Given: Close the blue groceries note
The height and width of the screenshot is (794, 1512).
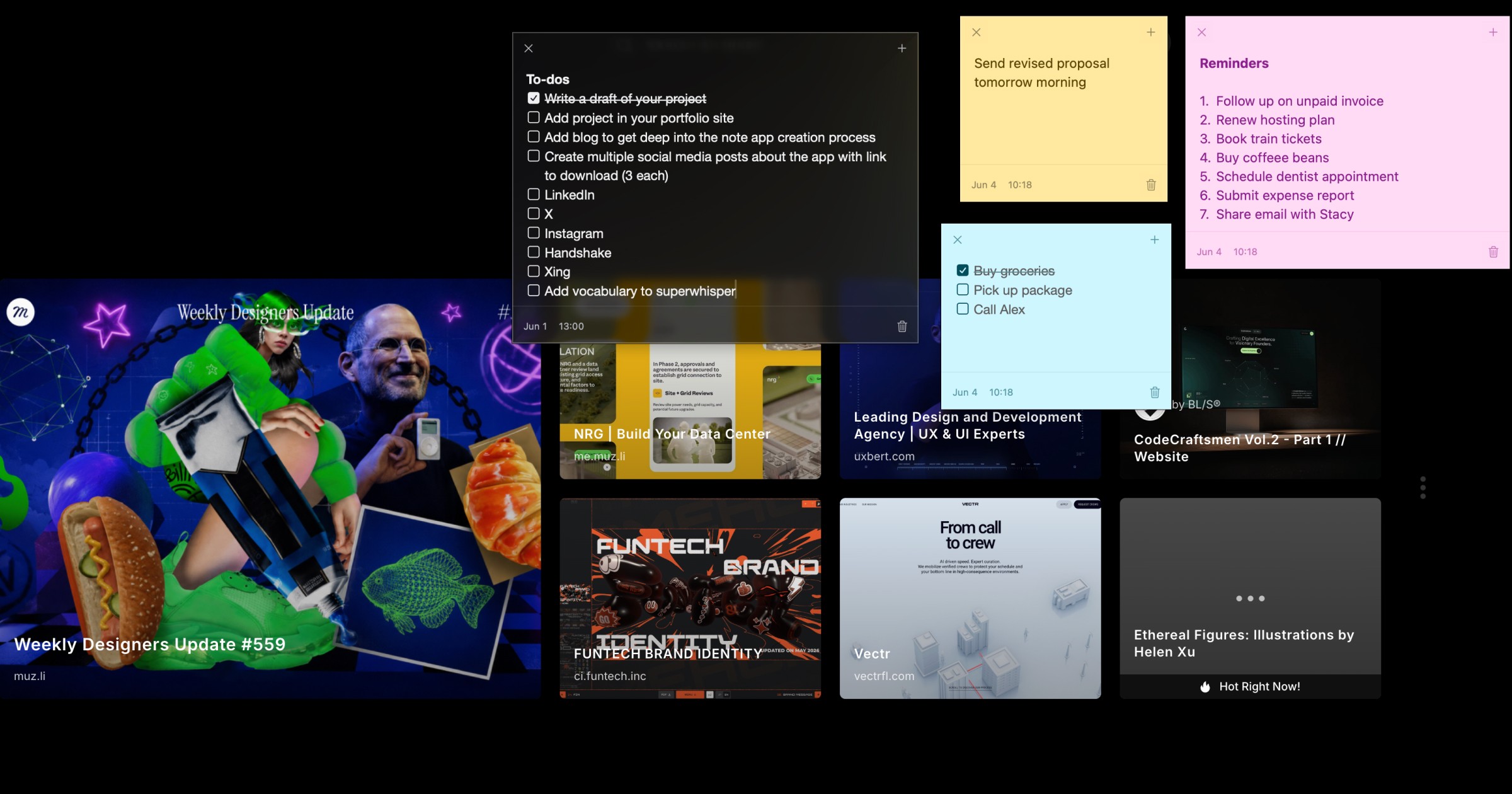Looking at the screenshot, I should [957, 239].
